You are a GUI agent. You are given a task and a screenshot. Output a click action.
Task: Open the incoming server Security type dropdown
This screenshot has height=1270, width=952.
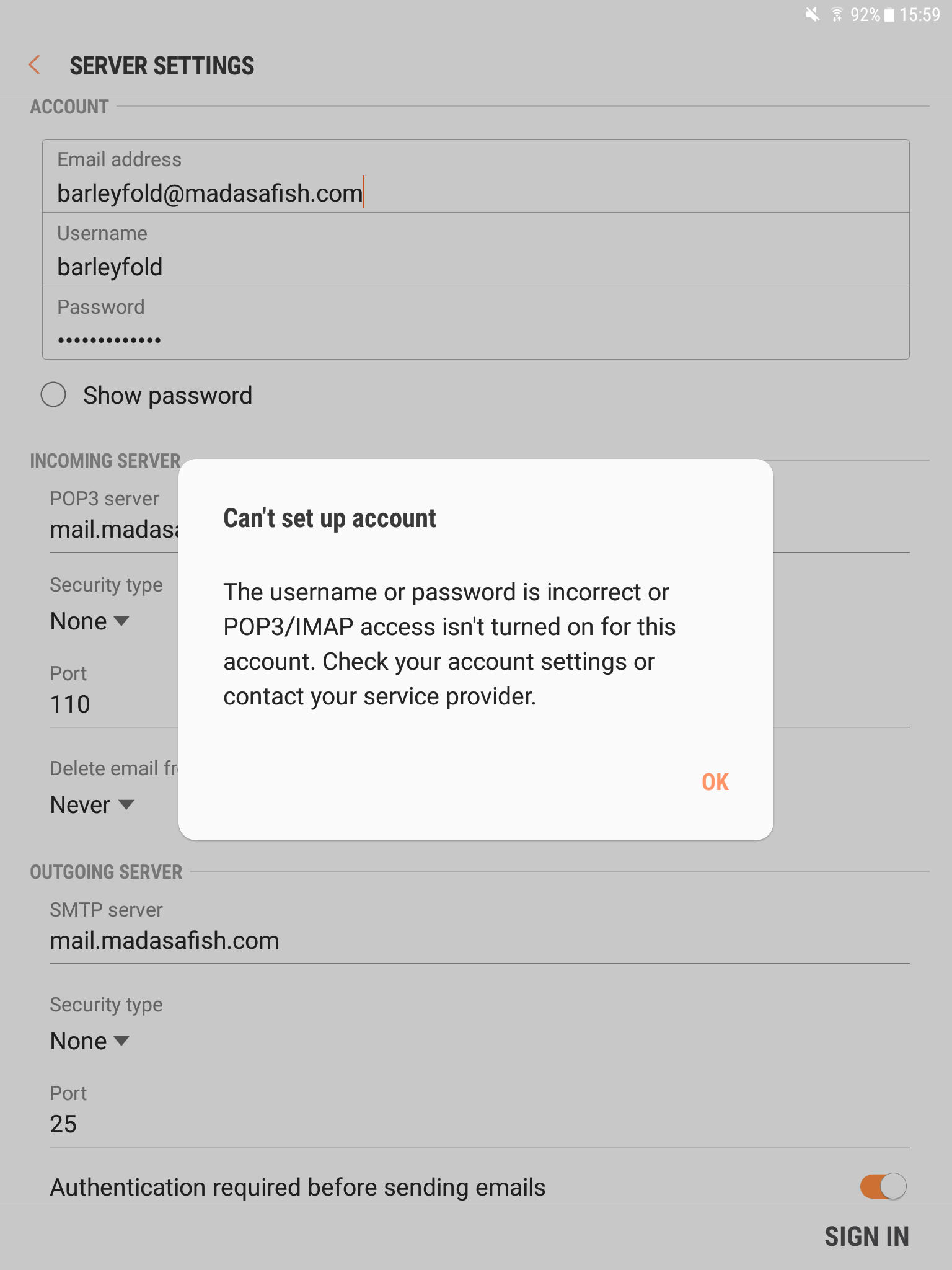tap(90, 621)
